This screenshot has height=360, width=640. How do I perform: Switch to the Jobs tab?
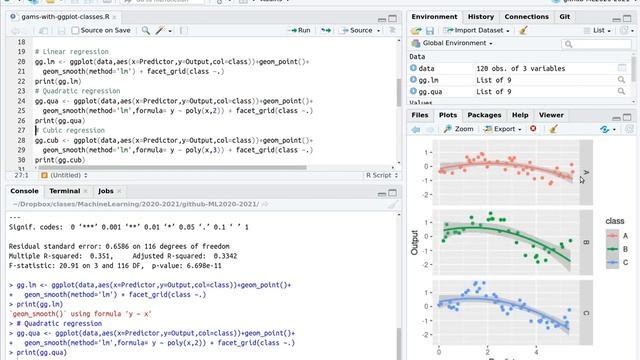[106, 191]
